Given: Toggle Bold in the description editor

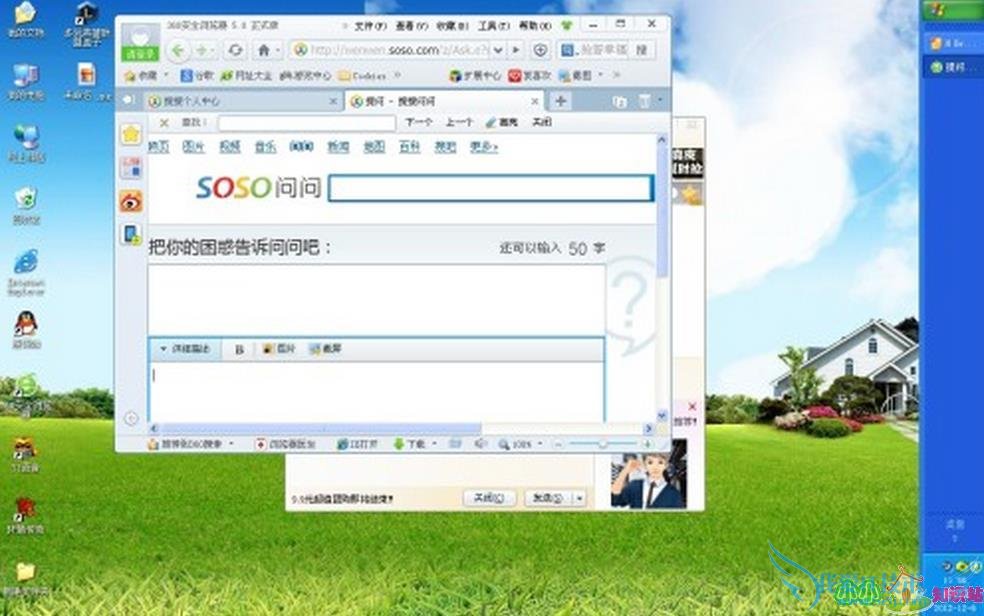Looking at the screenshot, I should point(239,349).
